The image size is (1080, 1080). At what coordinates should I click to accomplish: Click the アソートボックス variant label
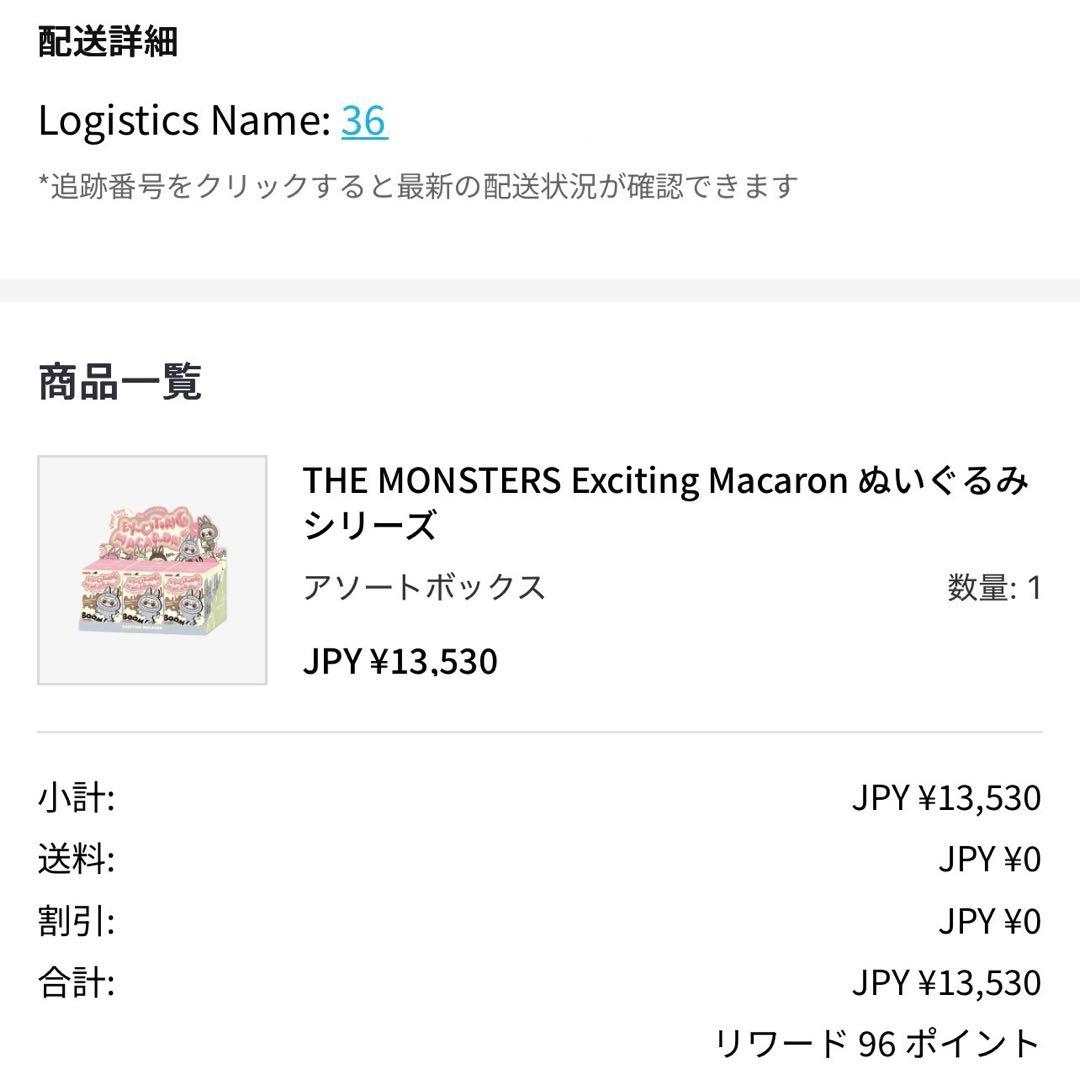point(424,588)
